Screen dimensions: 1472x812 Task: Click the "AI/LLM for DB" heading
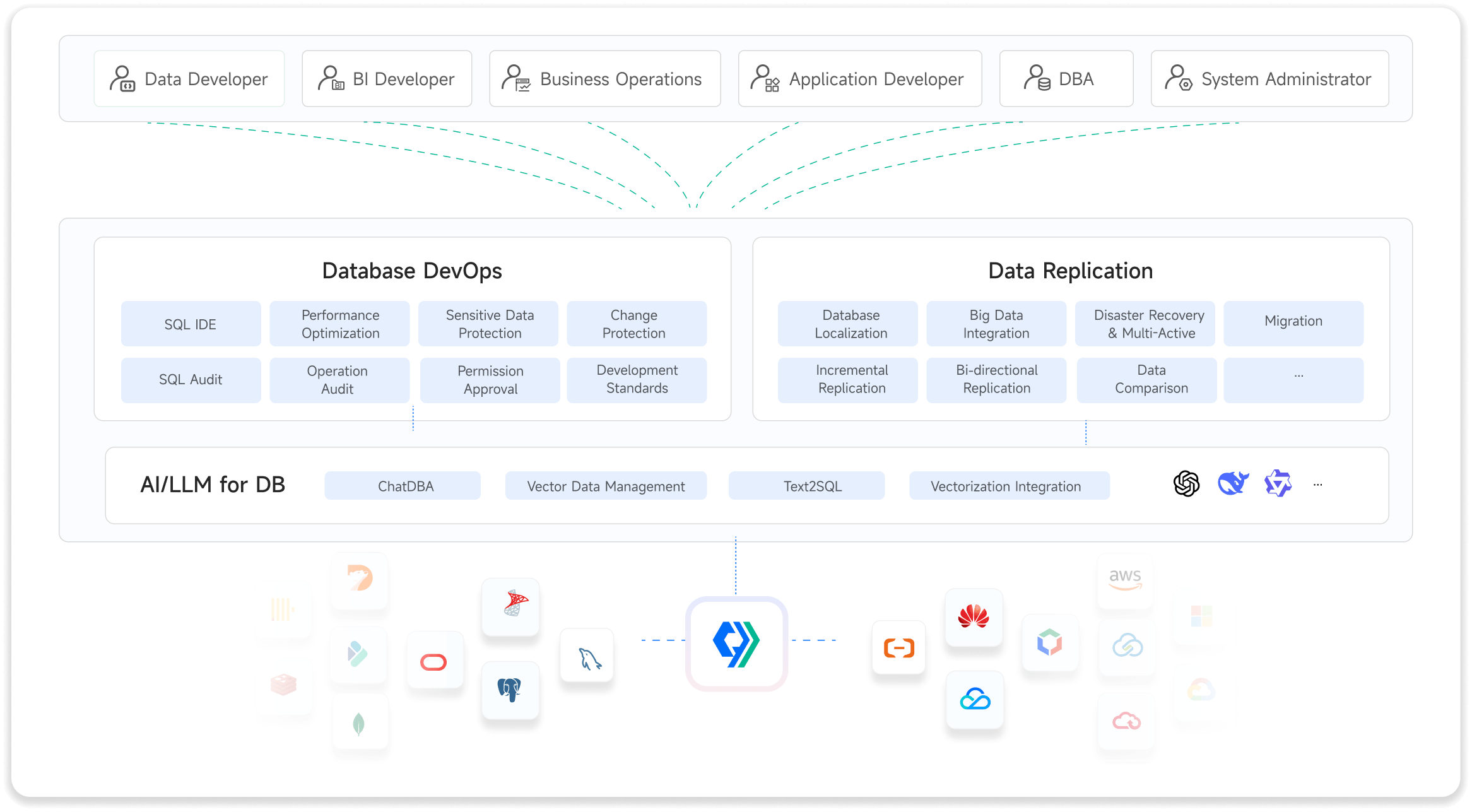click(x=213, y=485)
